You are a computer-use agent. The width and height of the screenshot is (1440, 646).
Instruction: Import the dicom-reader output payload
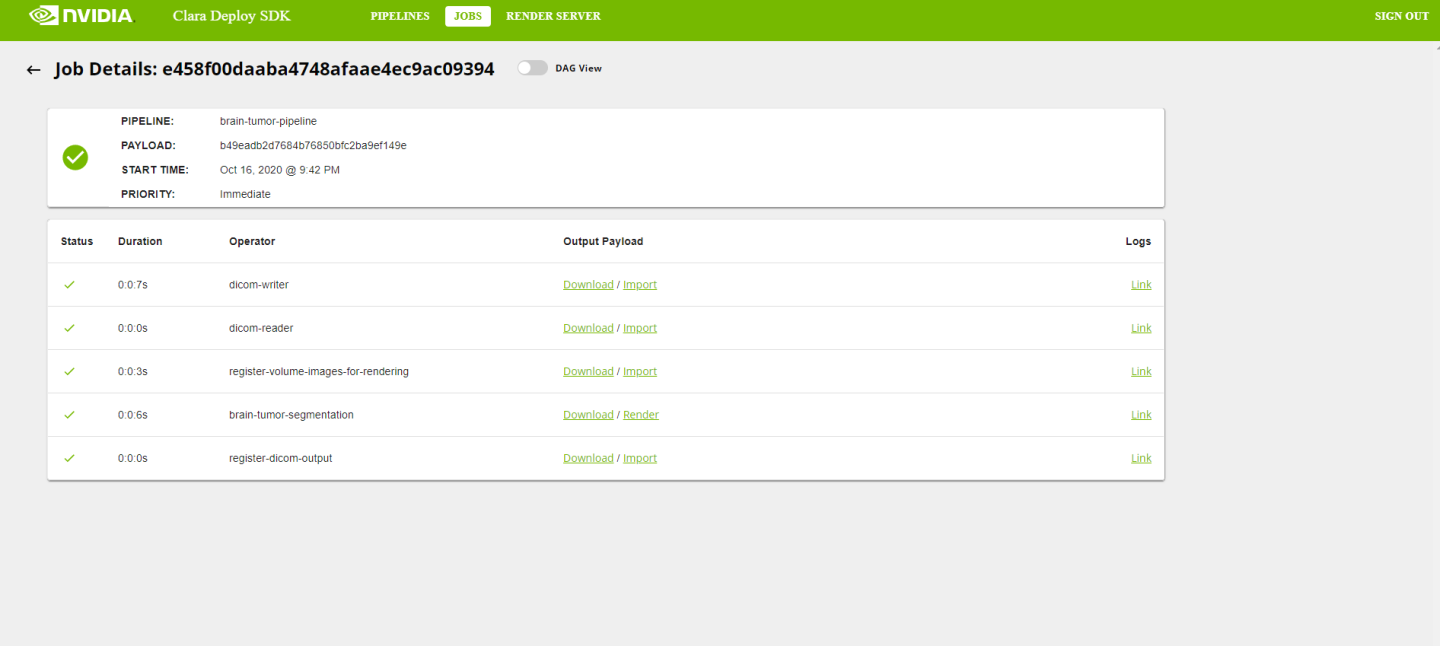coord(640,328)
